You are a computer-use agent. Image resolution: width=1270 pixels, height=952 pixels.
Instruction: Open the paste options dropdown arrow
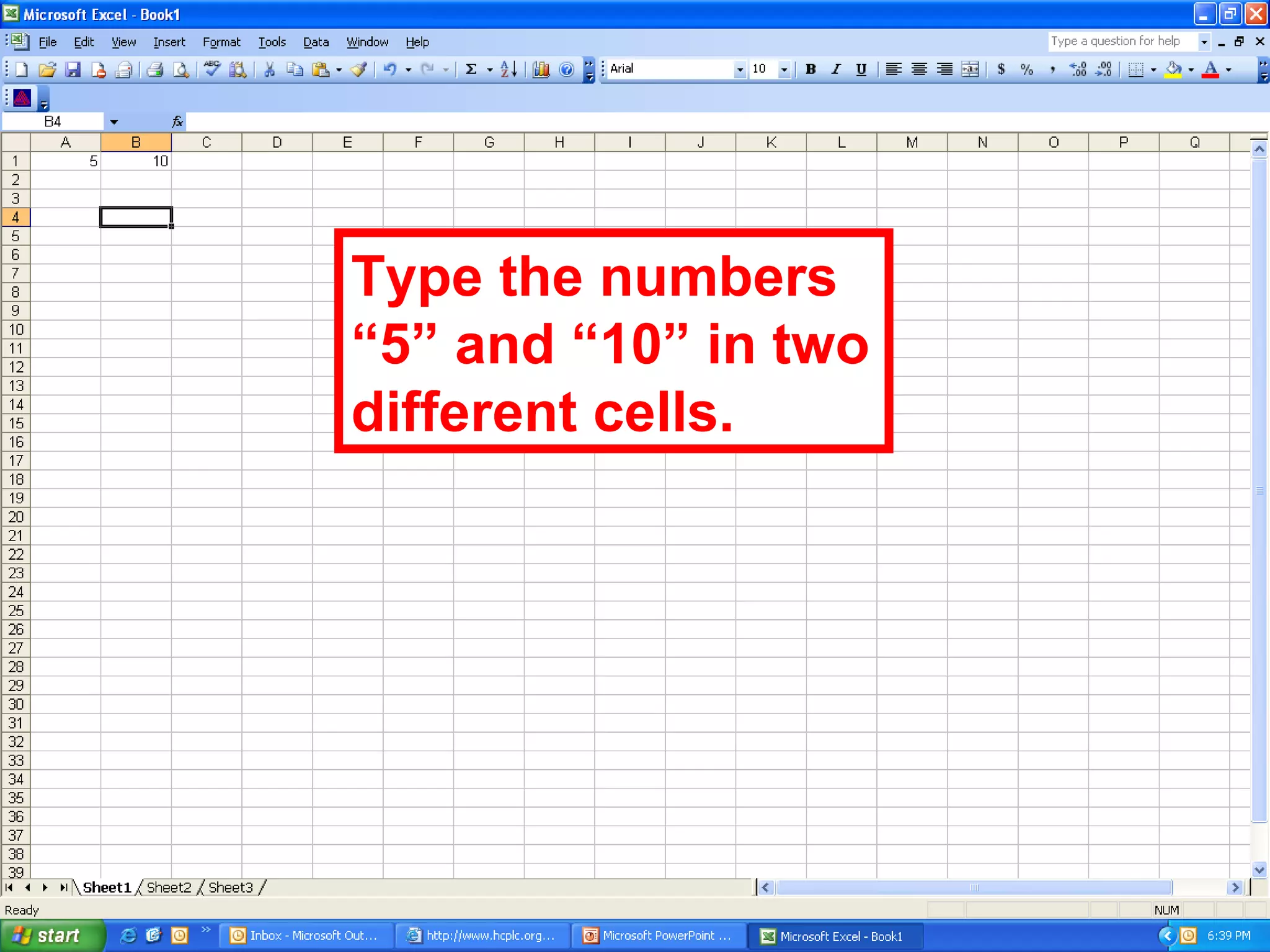(339, 69)
